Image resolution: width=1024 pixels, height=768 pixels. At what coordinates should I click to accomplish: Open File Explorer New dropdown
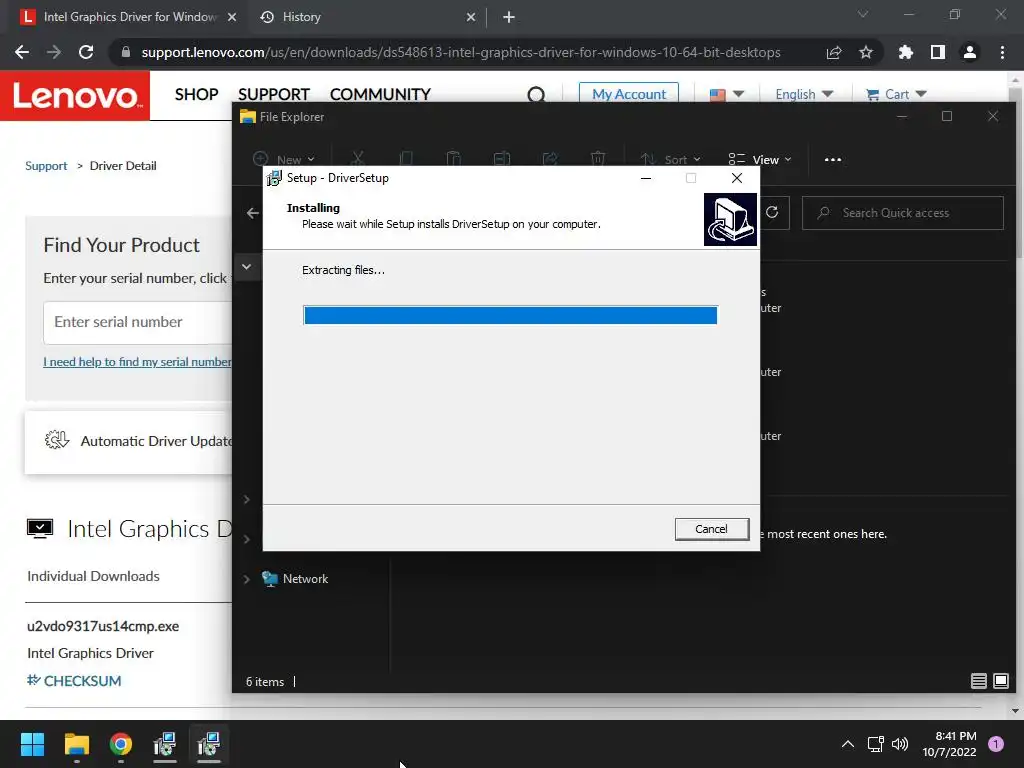point(283,159)
